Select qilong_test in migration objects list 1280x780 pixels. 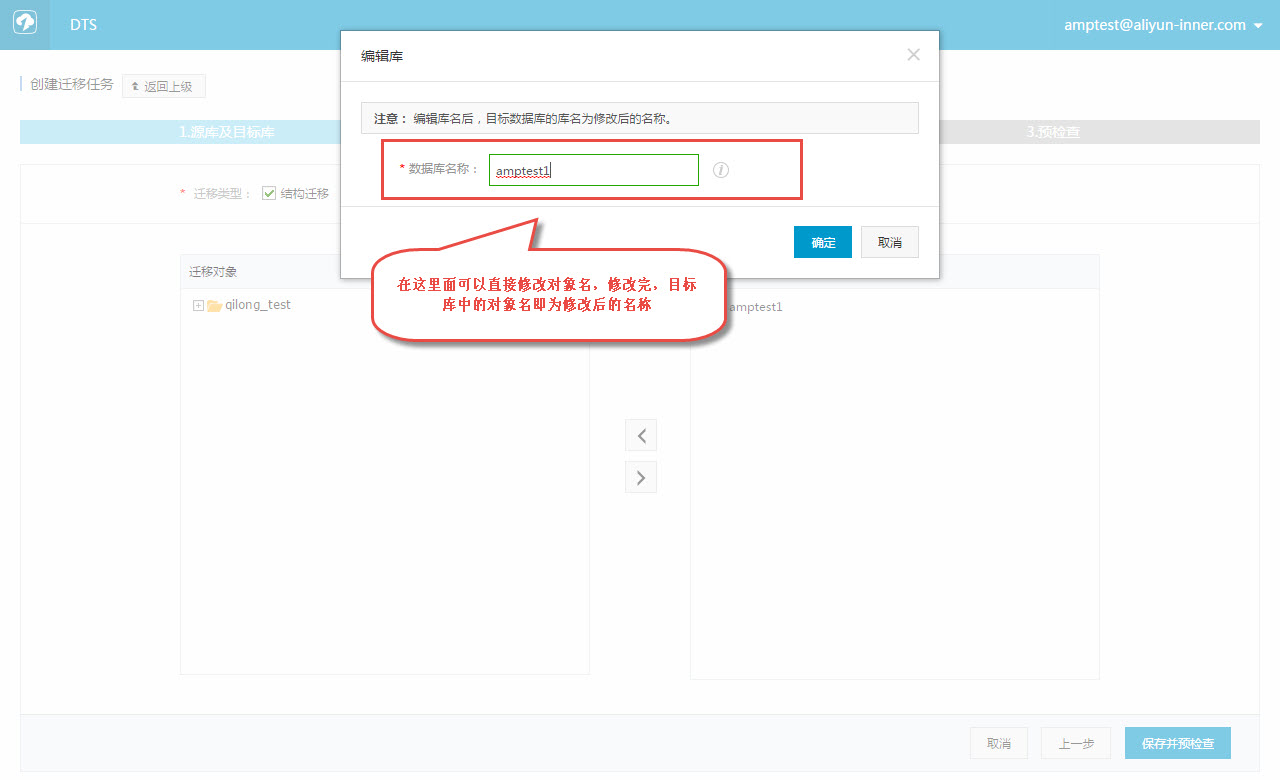tap(258, 305)
